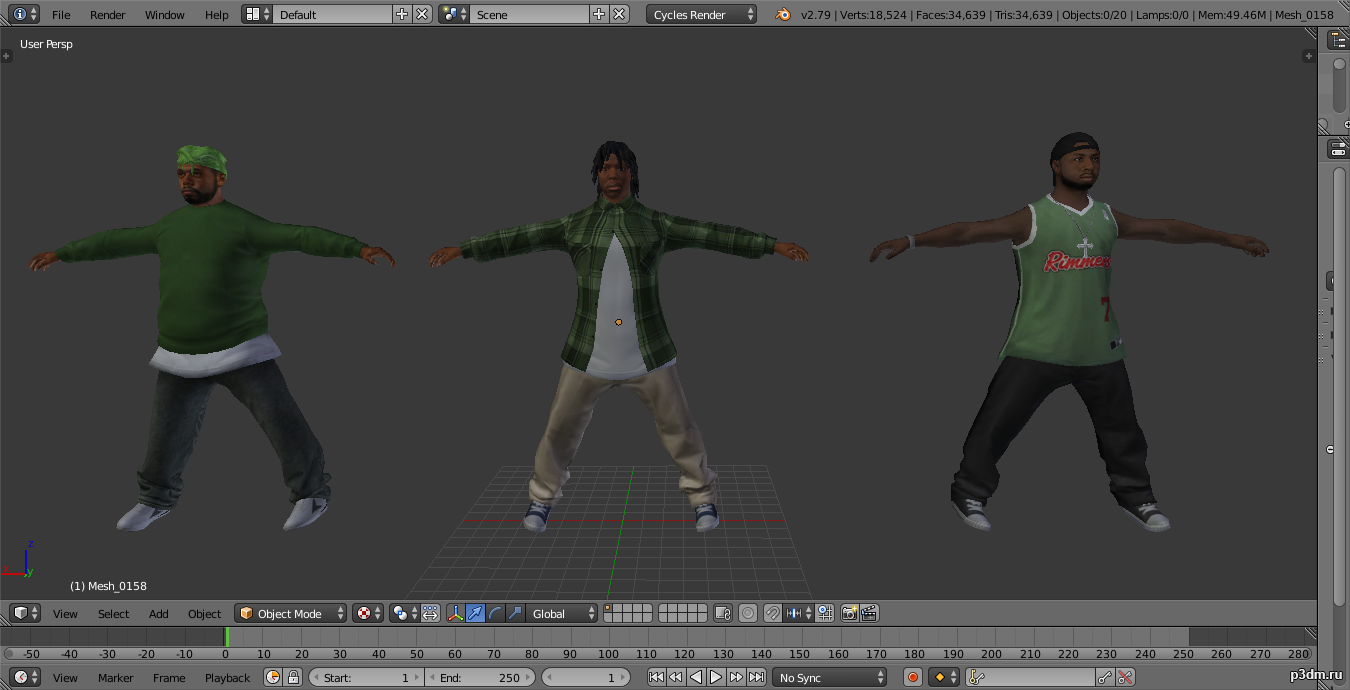Open the Playback menu
The image size is (1350, 690).
tap(228, 678)
